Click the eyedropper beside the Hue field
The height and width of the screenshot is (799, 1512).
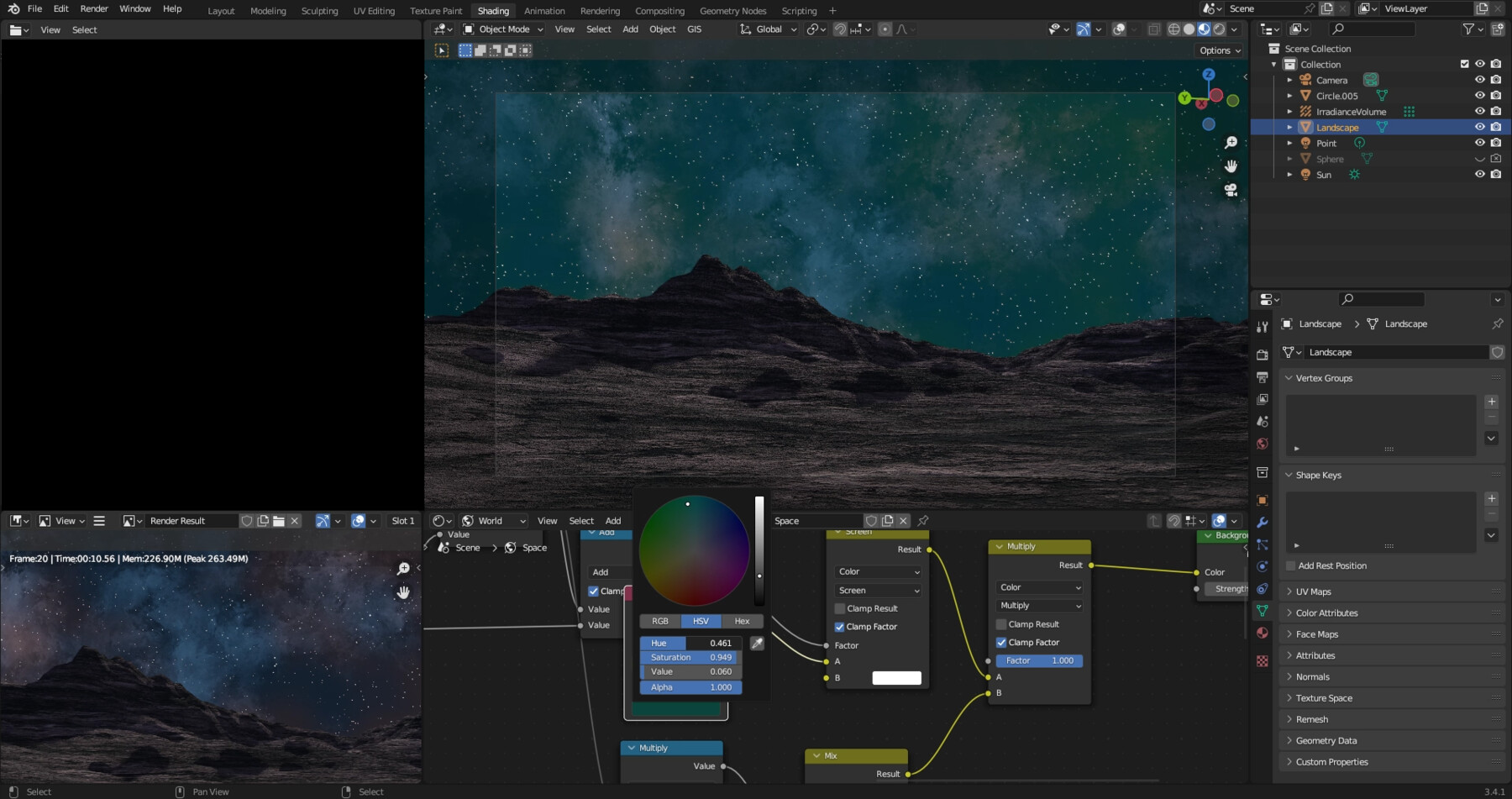tap(757, 643)
